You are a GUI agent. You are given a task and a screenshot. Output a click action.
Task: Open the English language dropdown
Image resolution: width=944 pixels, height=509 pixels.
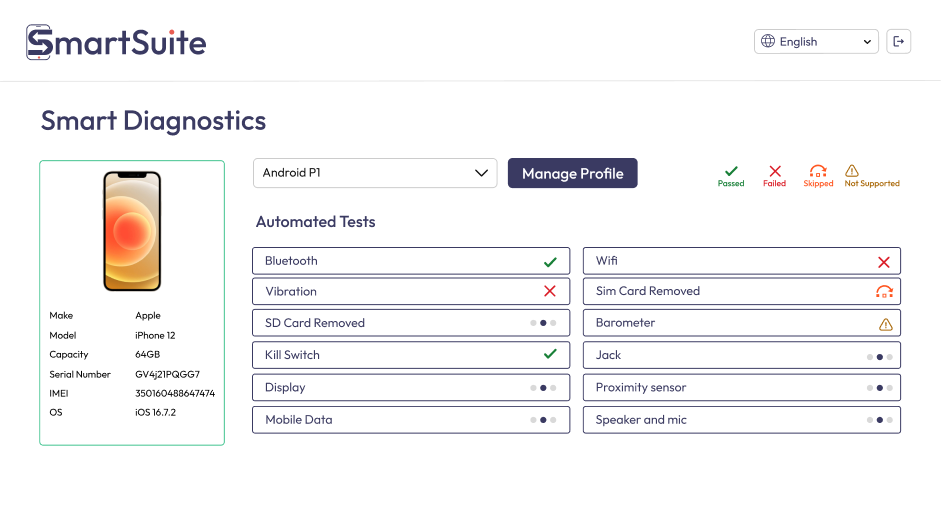click(816, 42)
